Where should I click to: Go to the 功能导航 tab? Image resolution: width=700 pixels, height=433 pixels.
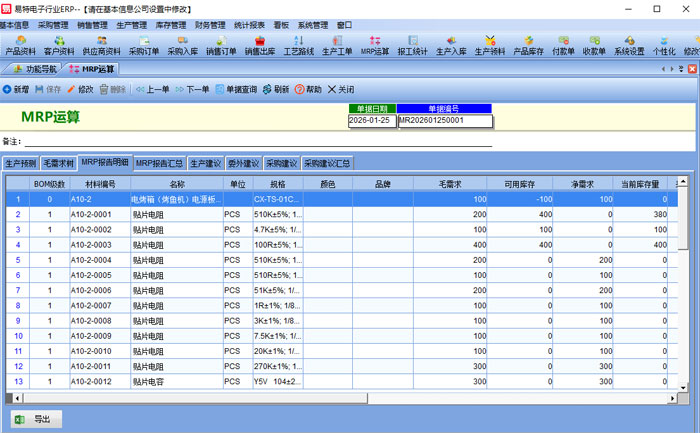(x=35, y=69)
